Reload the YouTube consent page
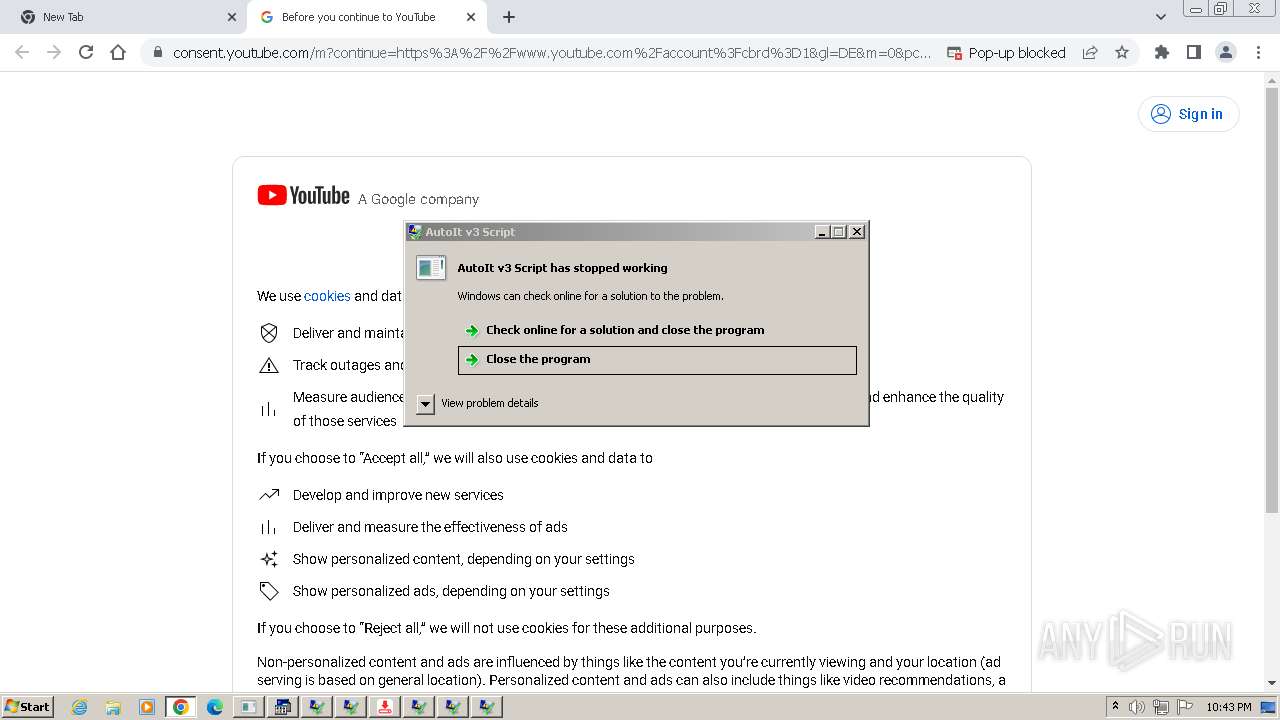 86,52
